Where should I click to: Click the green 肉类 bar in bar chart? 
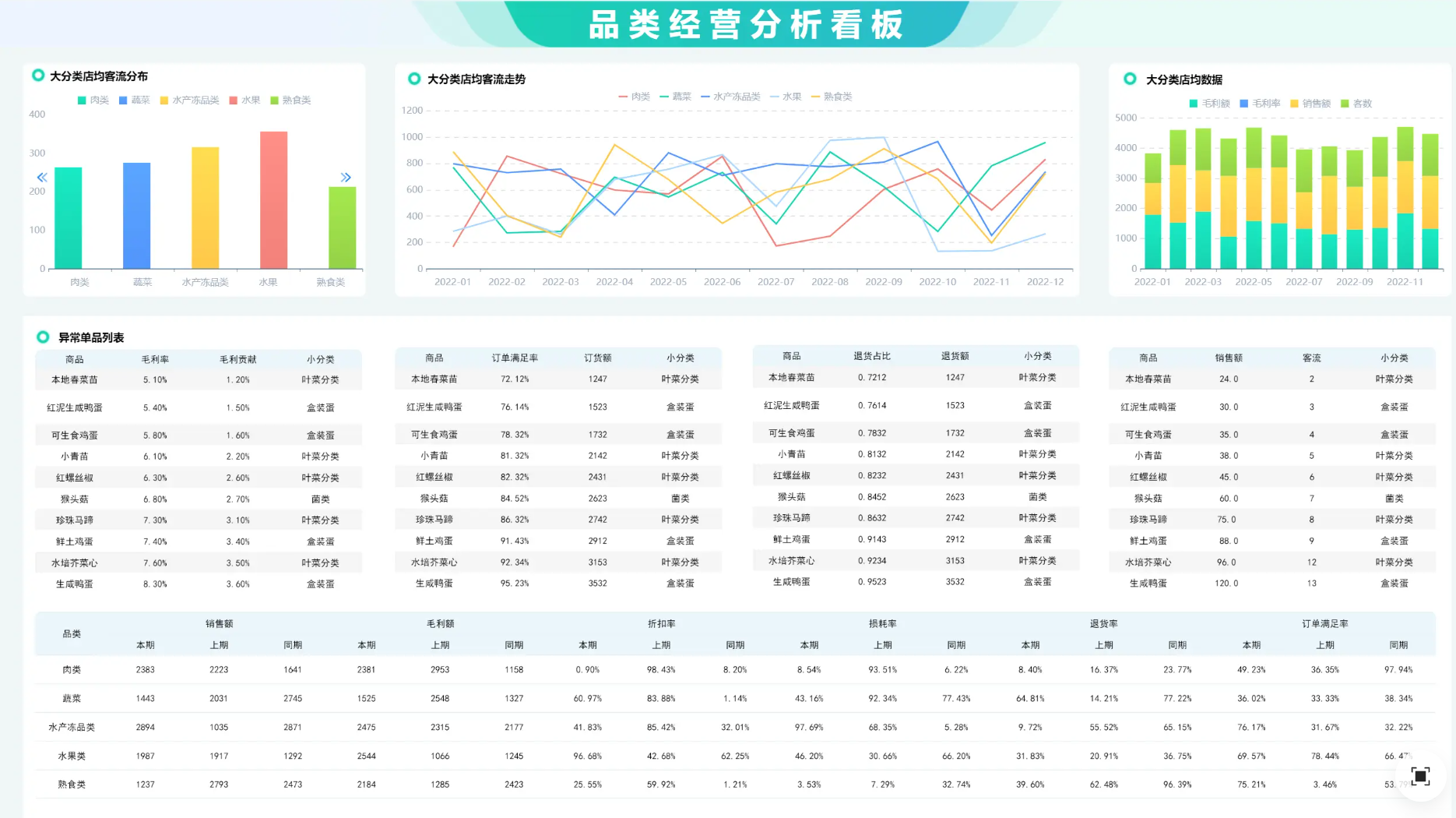pyautogui.click(x=69, y=218)
